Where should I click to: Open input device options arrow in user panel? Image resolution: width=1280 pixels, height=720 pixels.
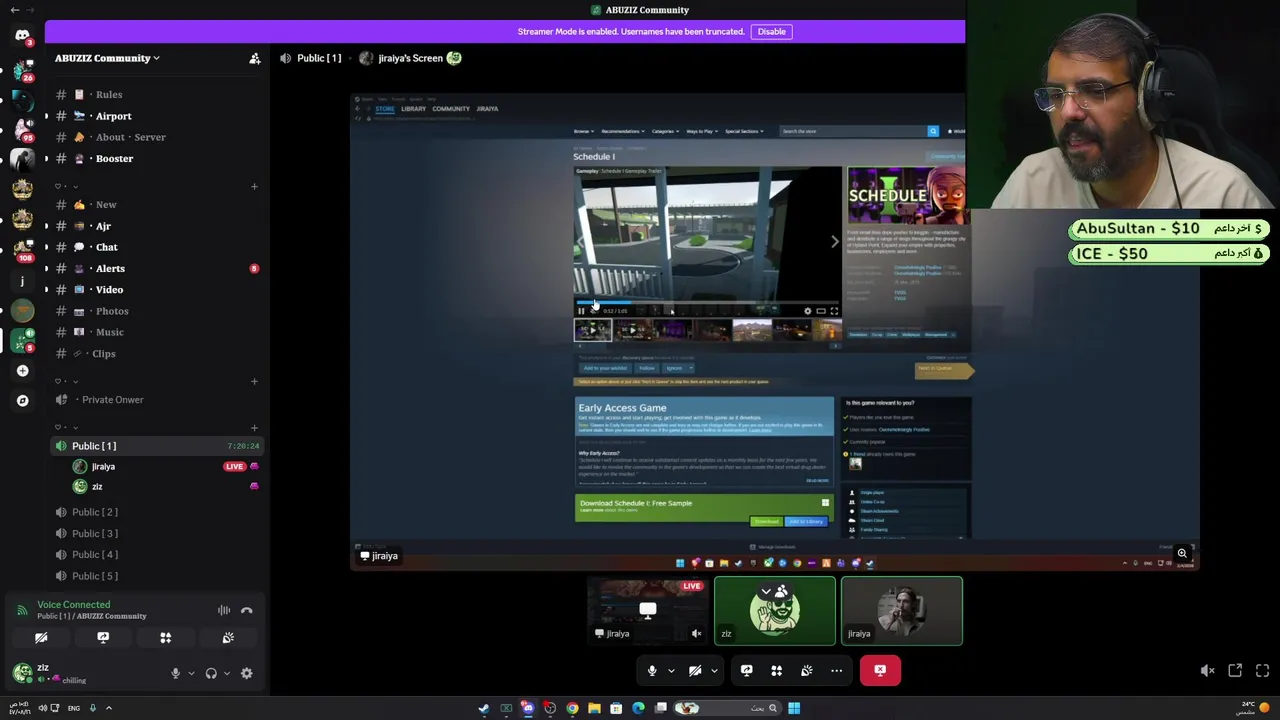190,673
